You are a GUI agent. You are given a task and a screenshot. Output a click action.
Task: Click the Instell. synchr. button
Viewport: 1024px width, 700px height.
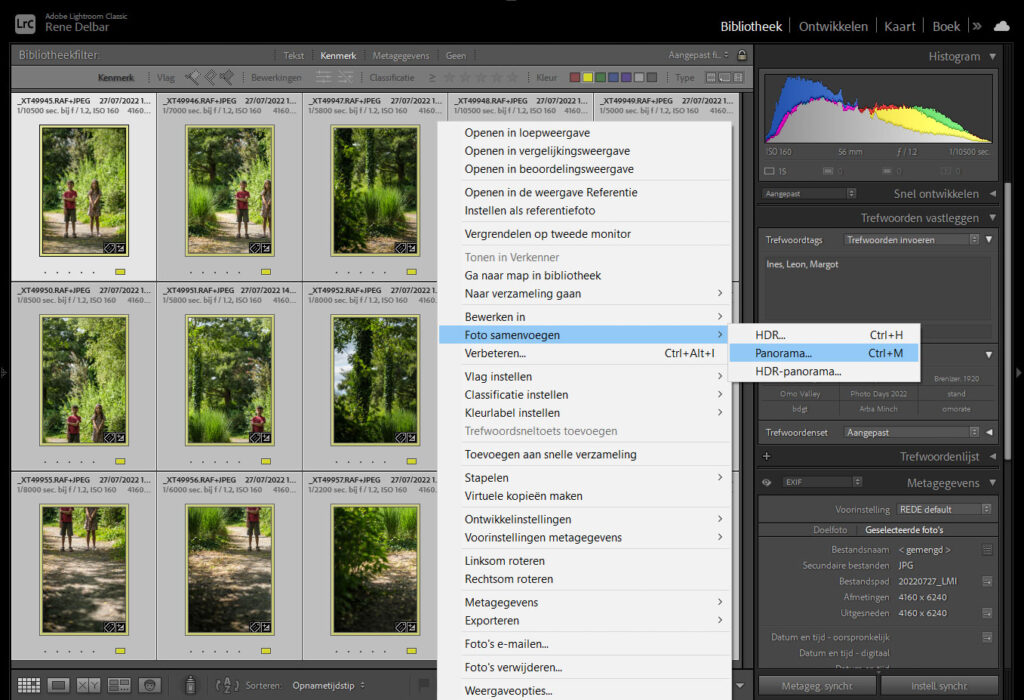coord(939,686)
